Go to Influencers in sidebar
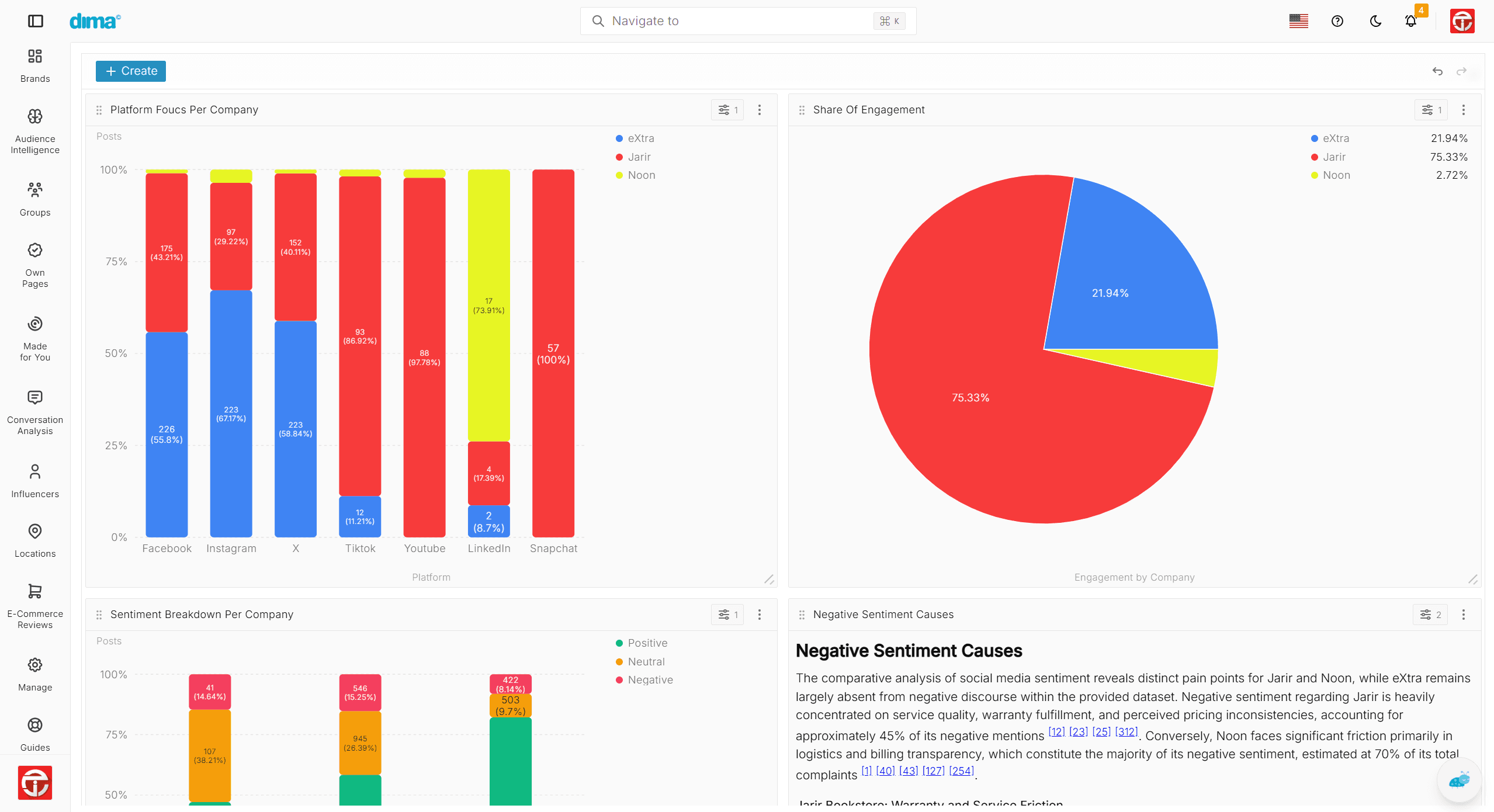The image size is (1494, 812). click(35, 481)
